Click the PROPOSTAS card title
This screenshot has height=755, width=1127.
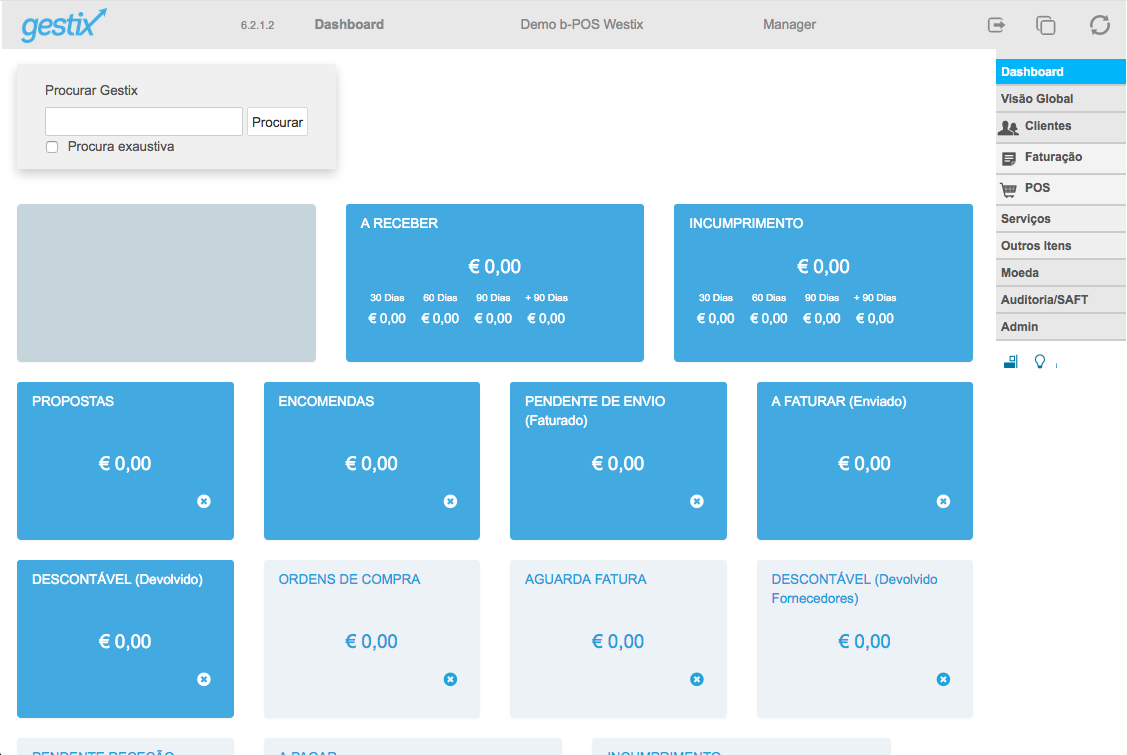coord(73,401)
